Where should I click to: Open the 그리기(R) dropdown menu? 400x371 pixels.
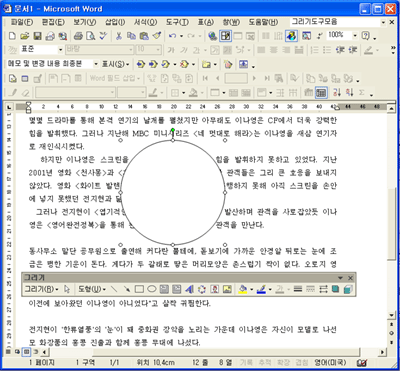pos(41,289)
